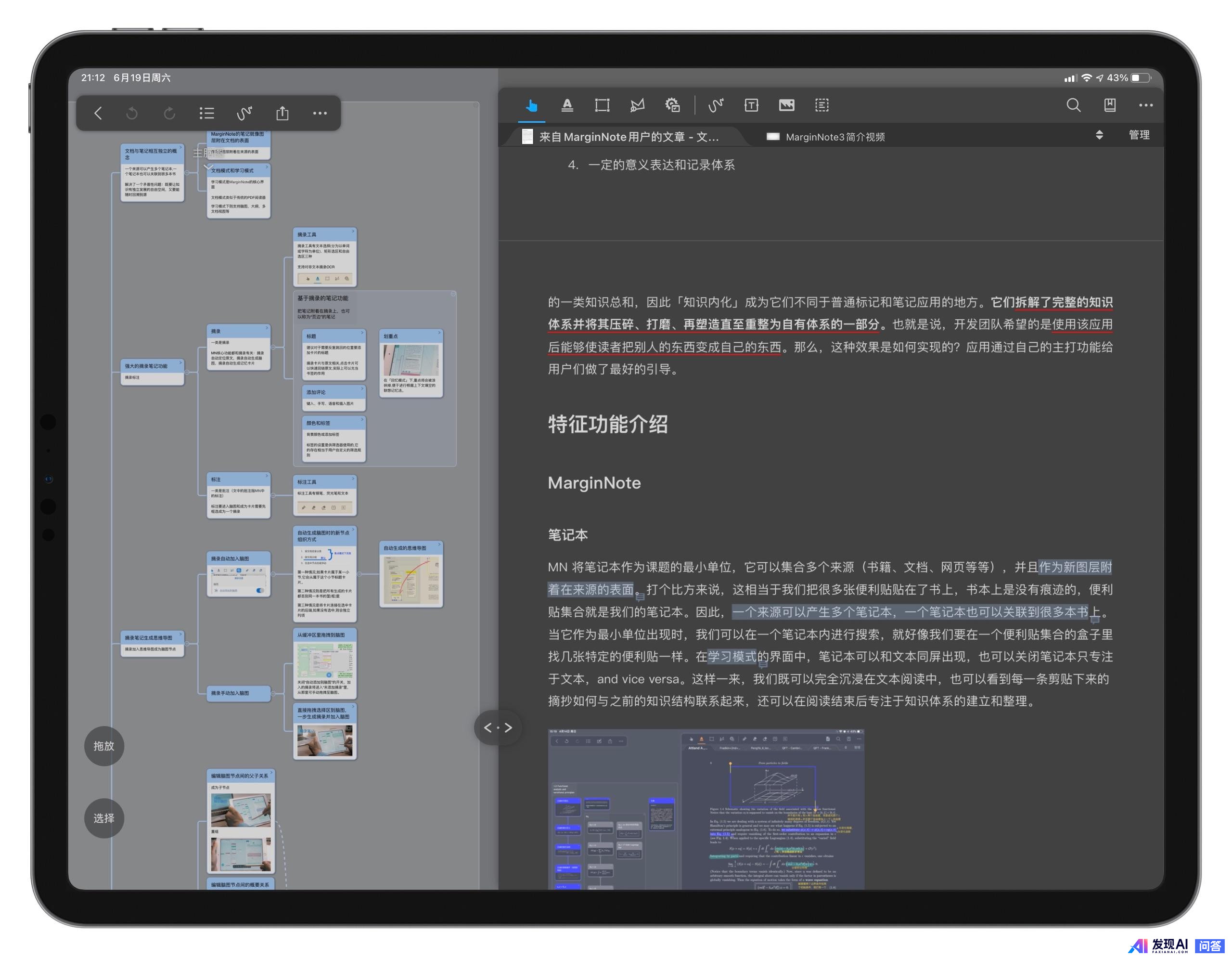This screenshot has width=1232, height=958.
Task: Tap the 特征功能介绍 heading
Action: pos(608,424)
